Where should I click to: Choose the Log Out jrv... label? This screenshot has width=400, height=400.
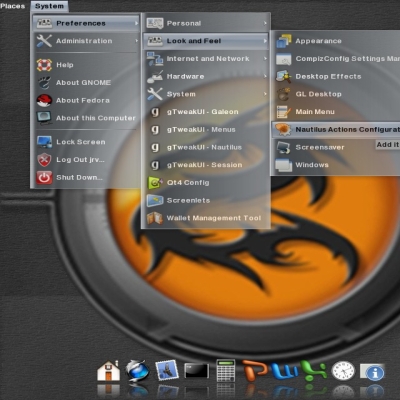click(x=80, y=160)
